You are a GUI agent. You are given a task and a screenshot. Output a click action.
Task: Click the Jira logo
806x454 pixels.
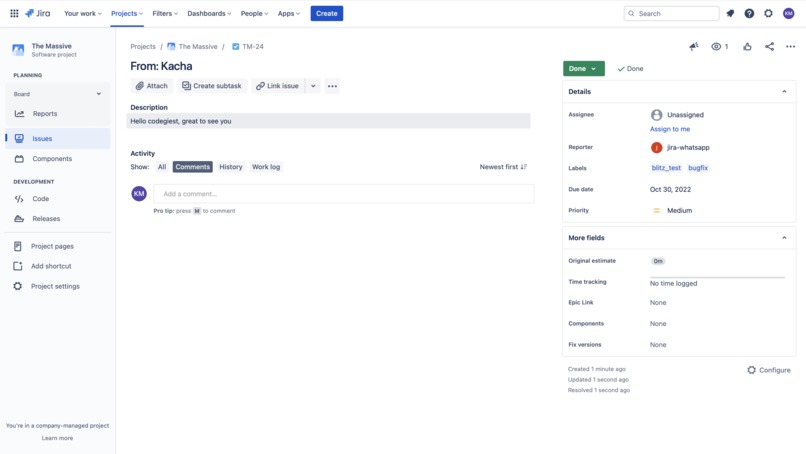38,13
